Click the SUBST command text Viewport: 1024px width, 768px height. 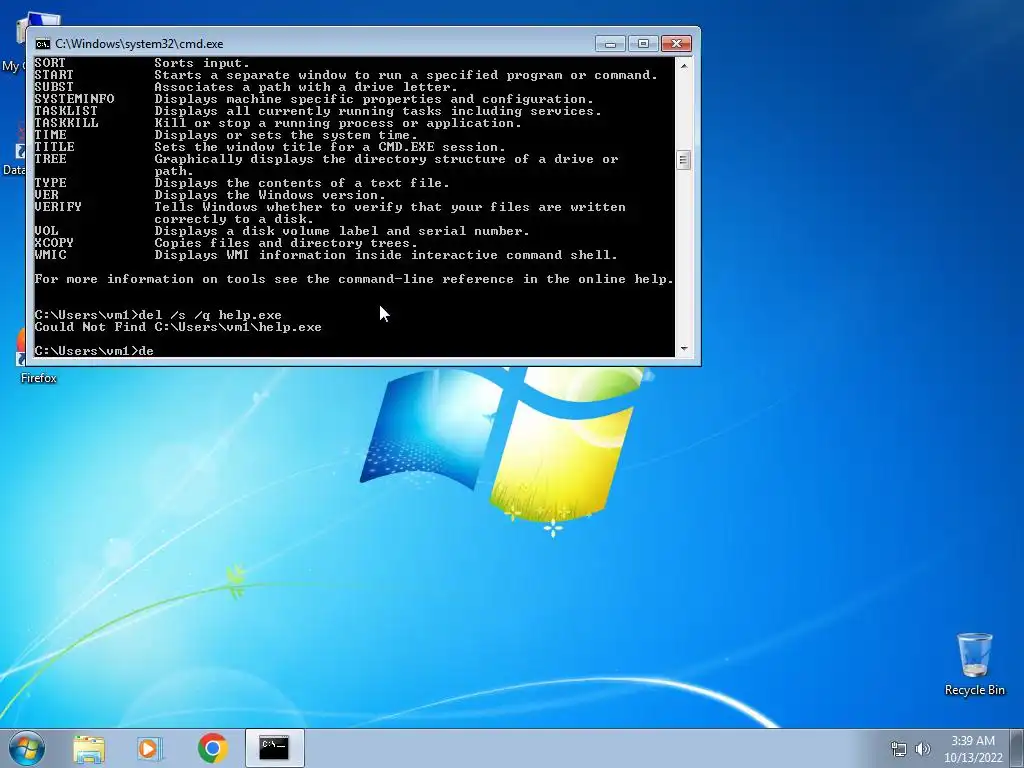54,87
